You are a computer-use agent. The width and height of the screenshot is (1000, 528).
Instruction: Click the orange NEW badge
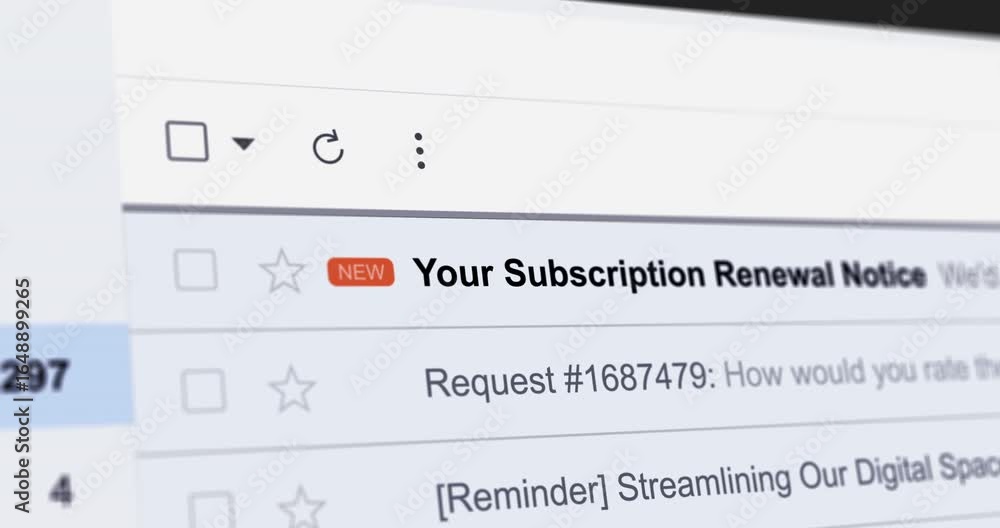point(361,272)
